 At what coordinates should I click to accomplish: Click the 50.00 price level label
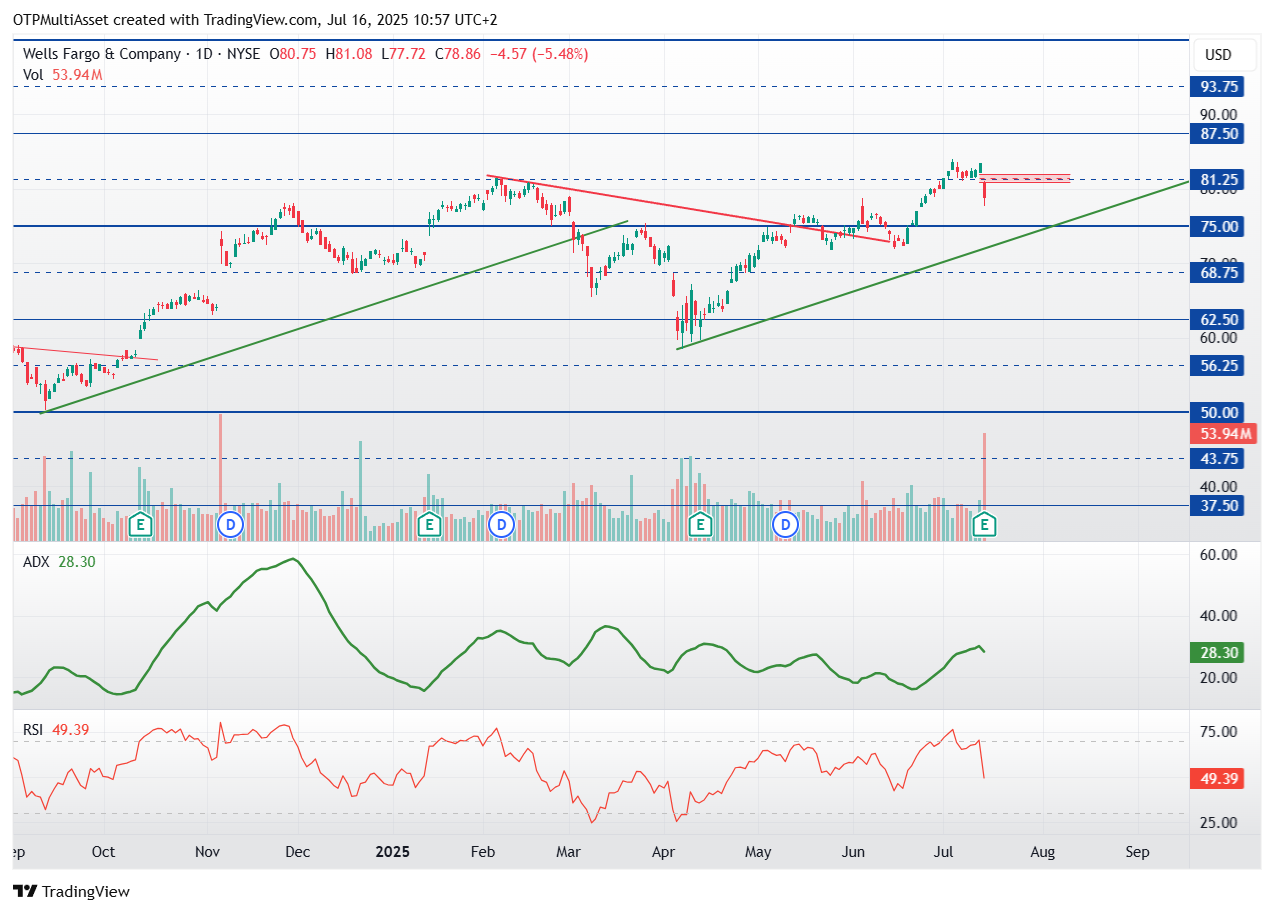coord(1216,412)
